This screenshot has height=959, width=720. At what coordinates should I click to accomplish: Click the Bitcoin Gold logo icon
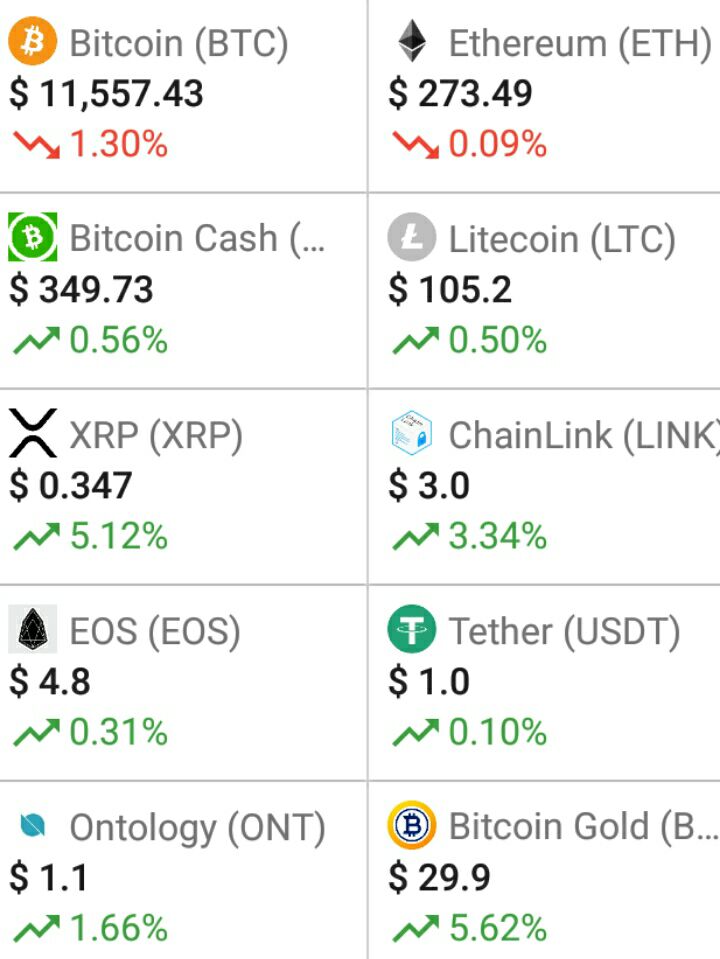[412, 826]
